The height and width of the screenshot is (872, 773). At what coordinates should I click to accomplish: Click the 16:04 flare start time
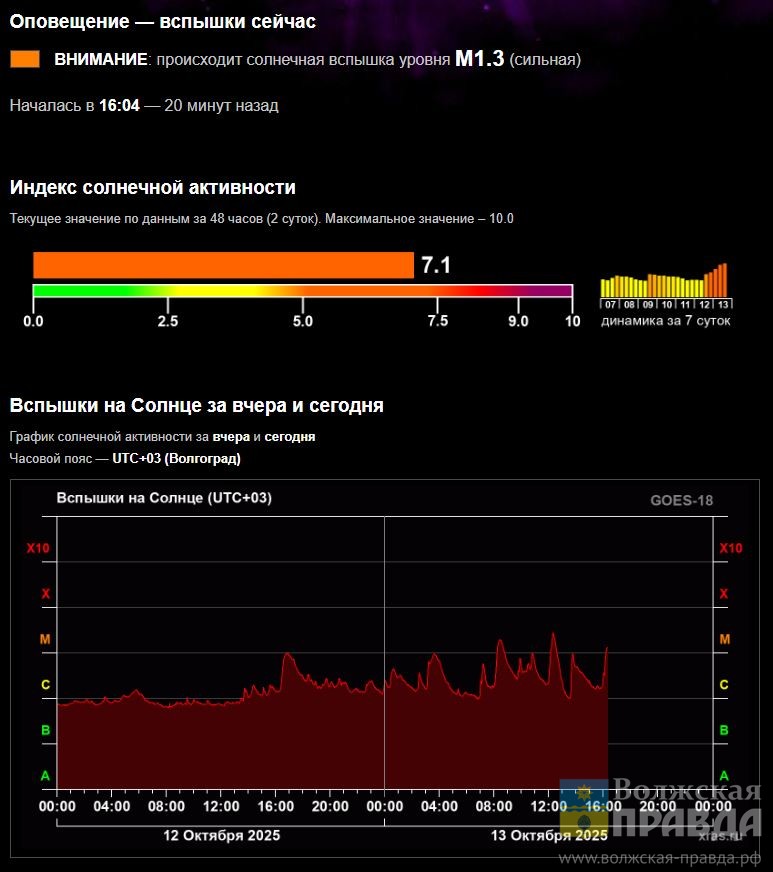(x=119, y=105)
